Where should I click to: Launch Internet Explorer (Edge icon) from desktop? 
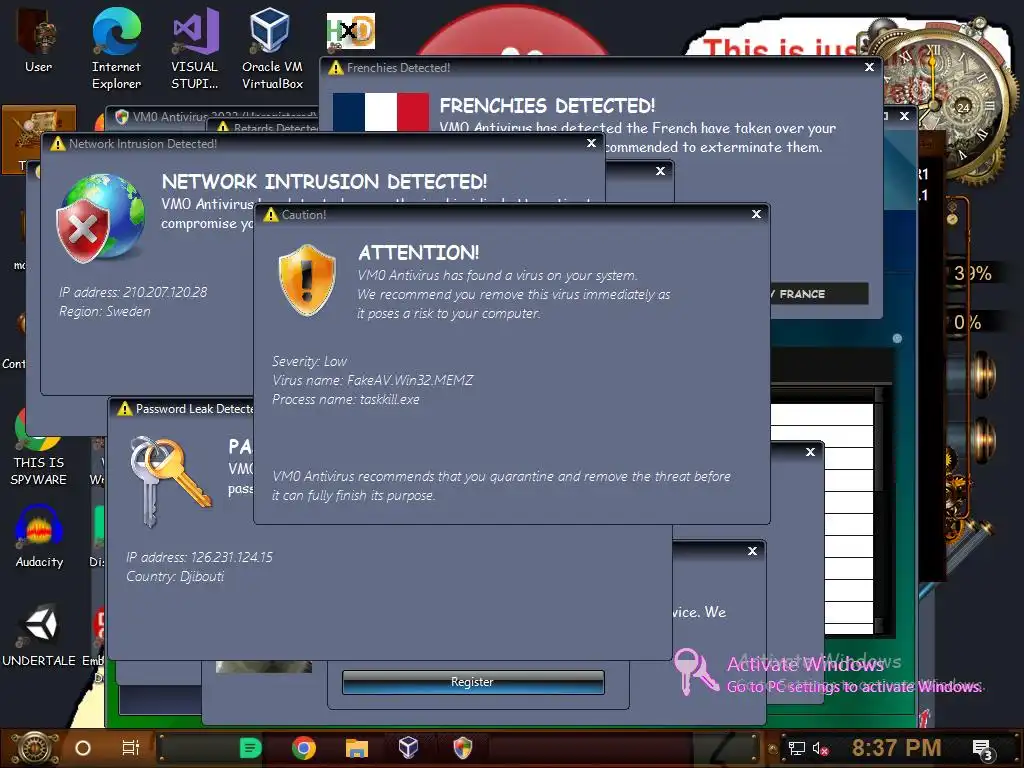116,47
